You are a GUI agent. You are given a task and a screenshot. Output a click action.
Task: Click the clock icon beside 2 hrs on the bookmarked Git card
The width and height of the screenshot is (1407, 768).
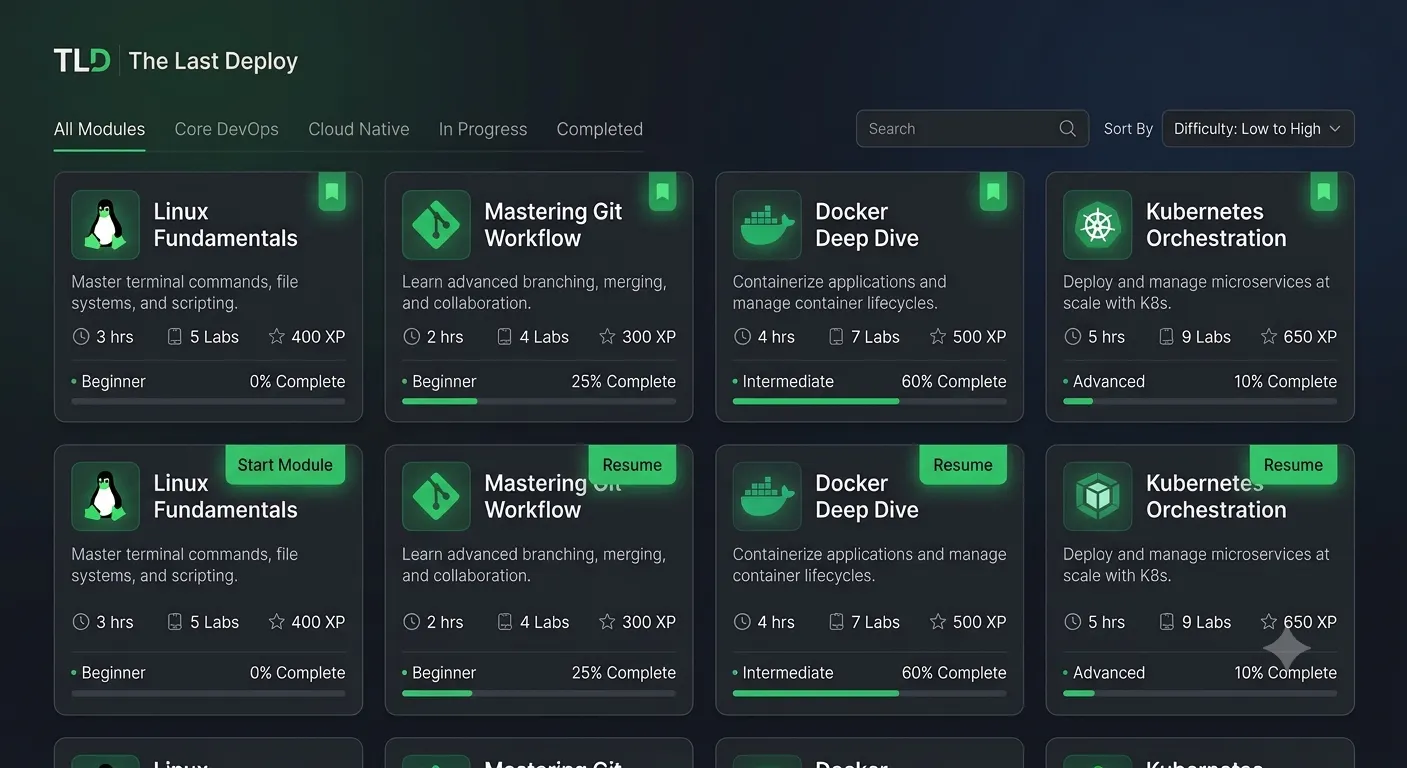(x=411, y=337)
